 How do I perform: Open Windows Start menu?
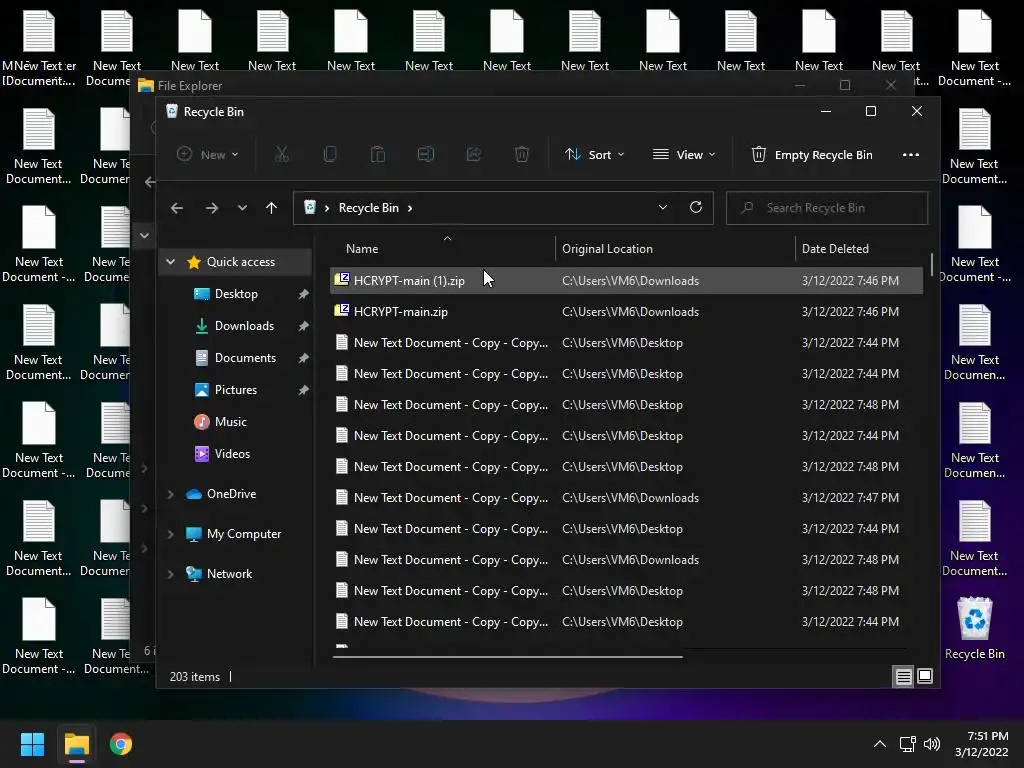click(x=32, y=744)
